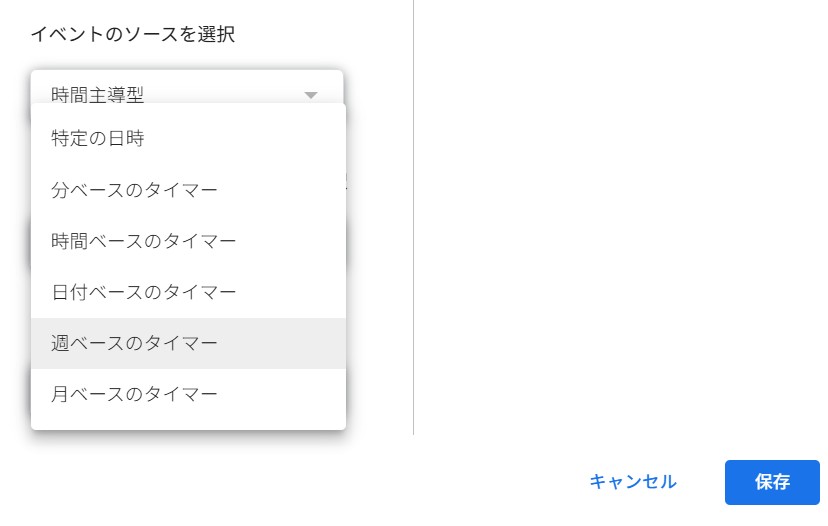
Task: Save the trigger settings
Action: (772, 482)
